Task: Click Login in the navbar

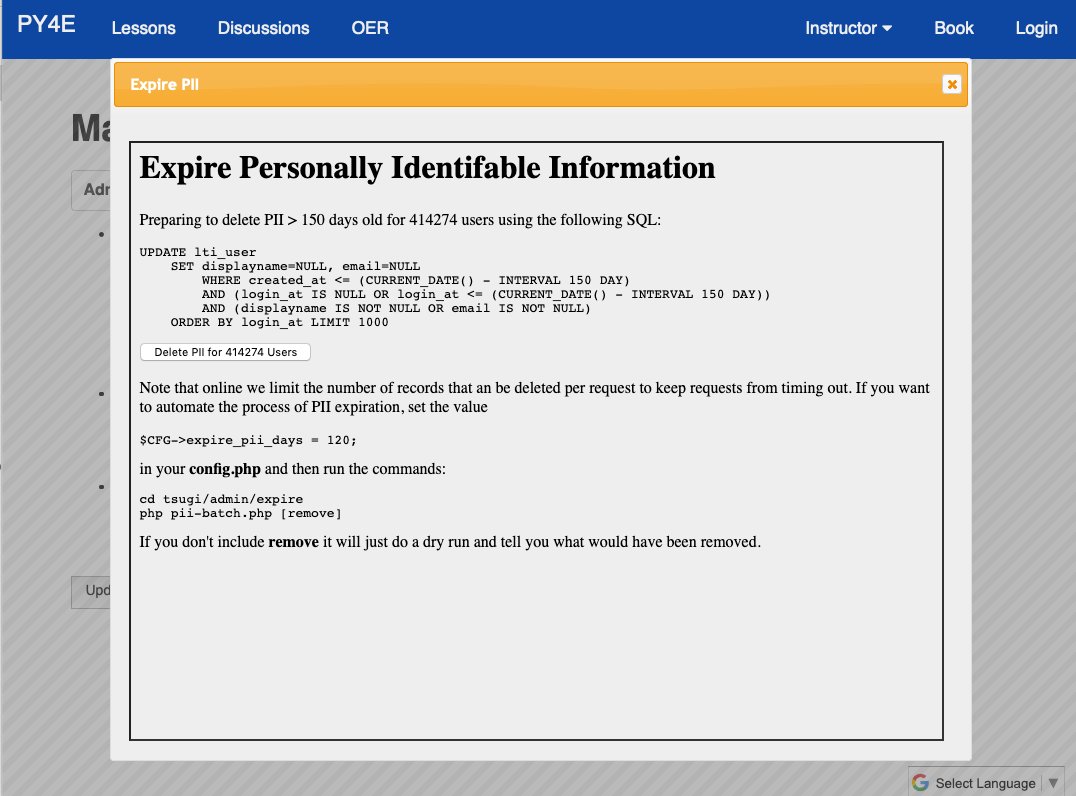Action: 1036,28
